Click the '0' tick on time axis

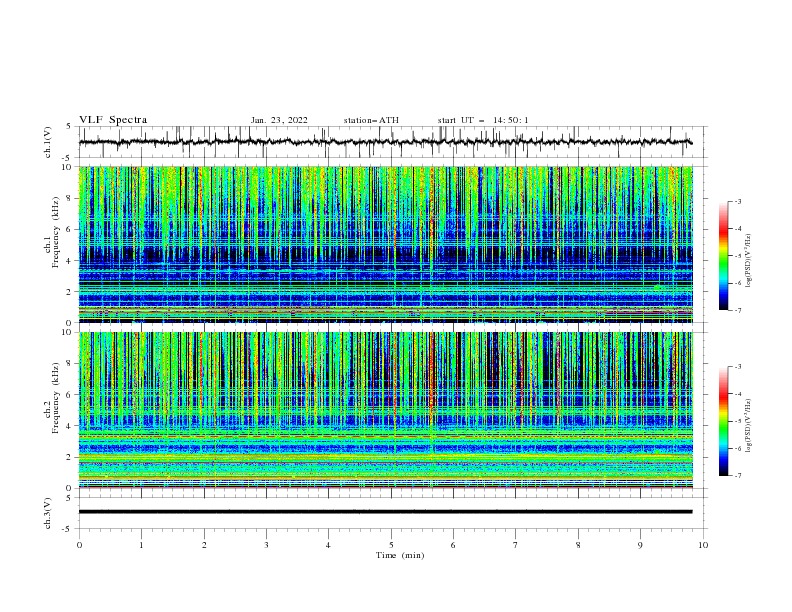tap(79, 545)
